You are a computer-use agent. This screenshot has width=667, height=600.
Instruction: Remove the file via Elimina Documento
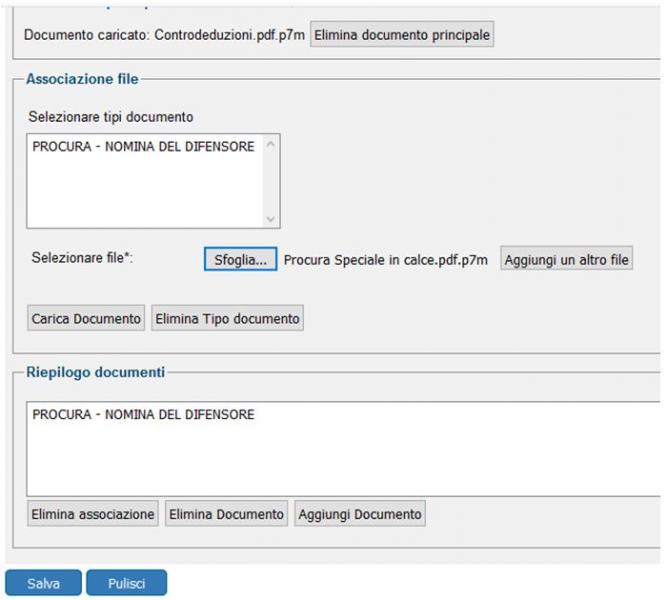click(x=226, y=514)
